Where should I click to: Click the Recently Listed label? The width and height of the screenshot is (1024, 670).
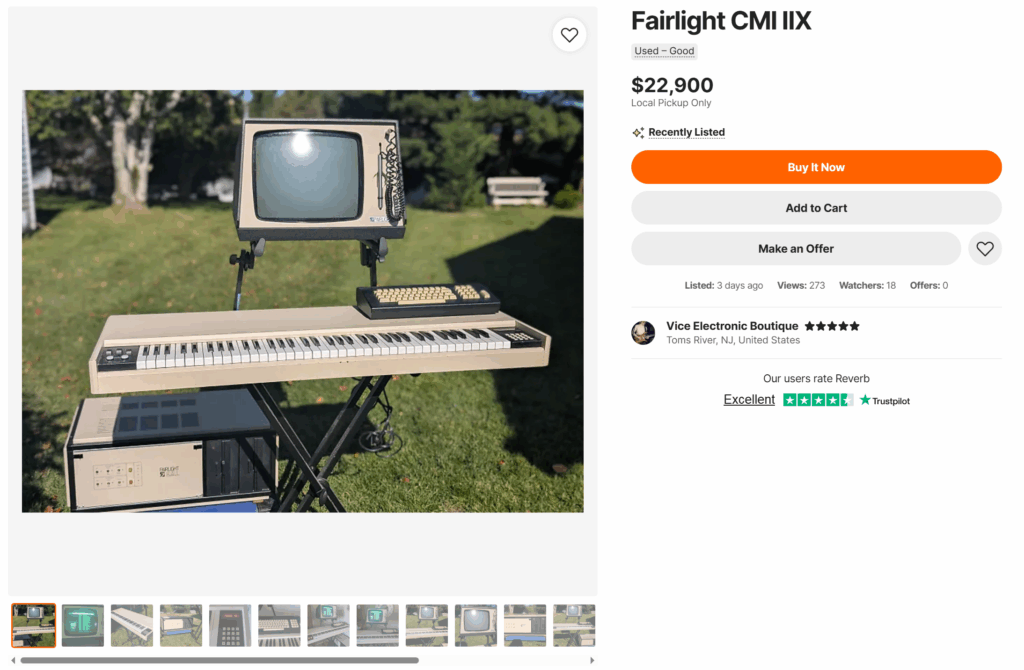coord(686,133)
